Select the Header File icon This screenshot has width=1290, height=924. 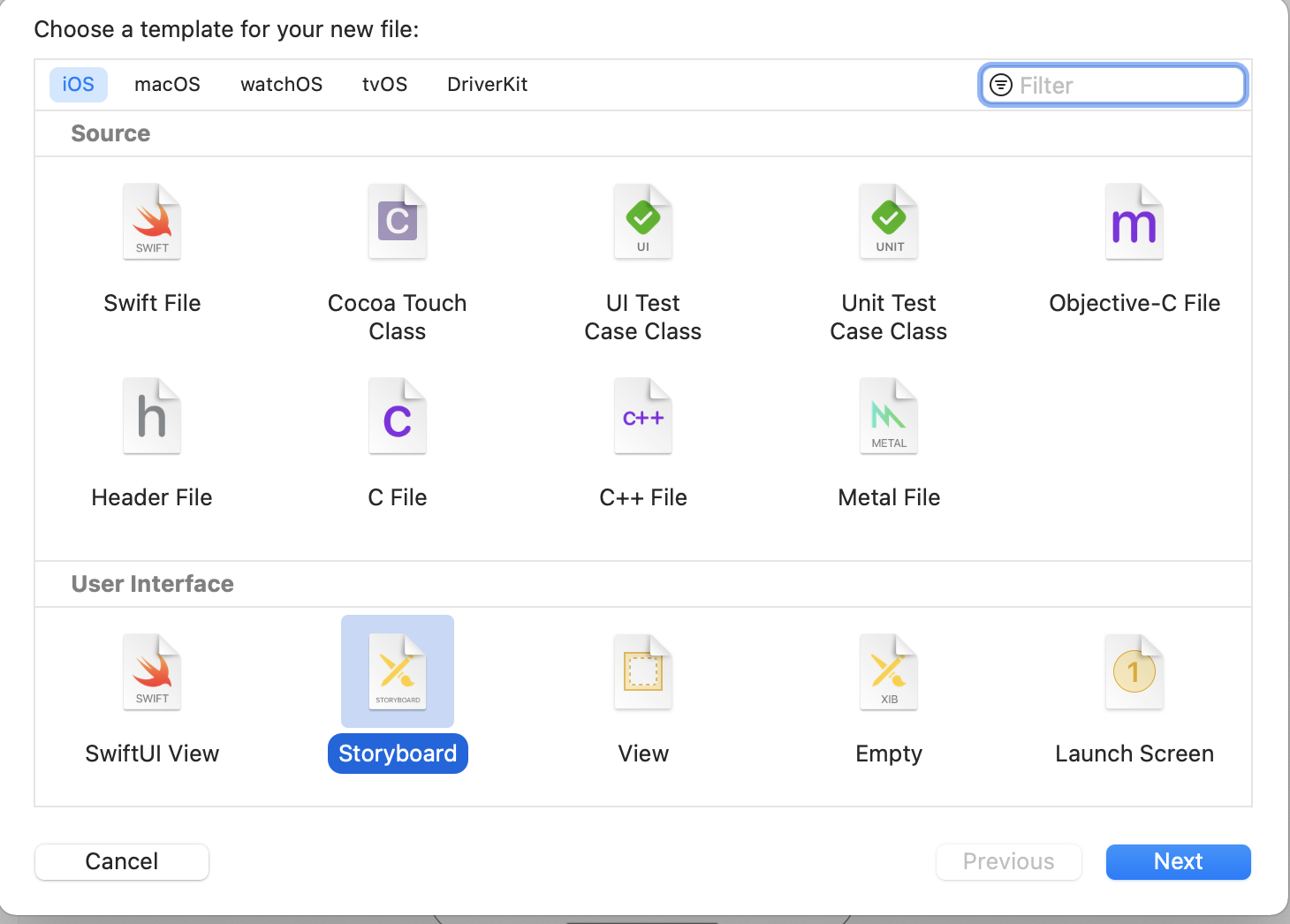[152, 416]
